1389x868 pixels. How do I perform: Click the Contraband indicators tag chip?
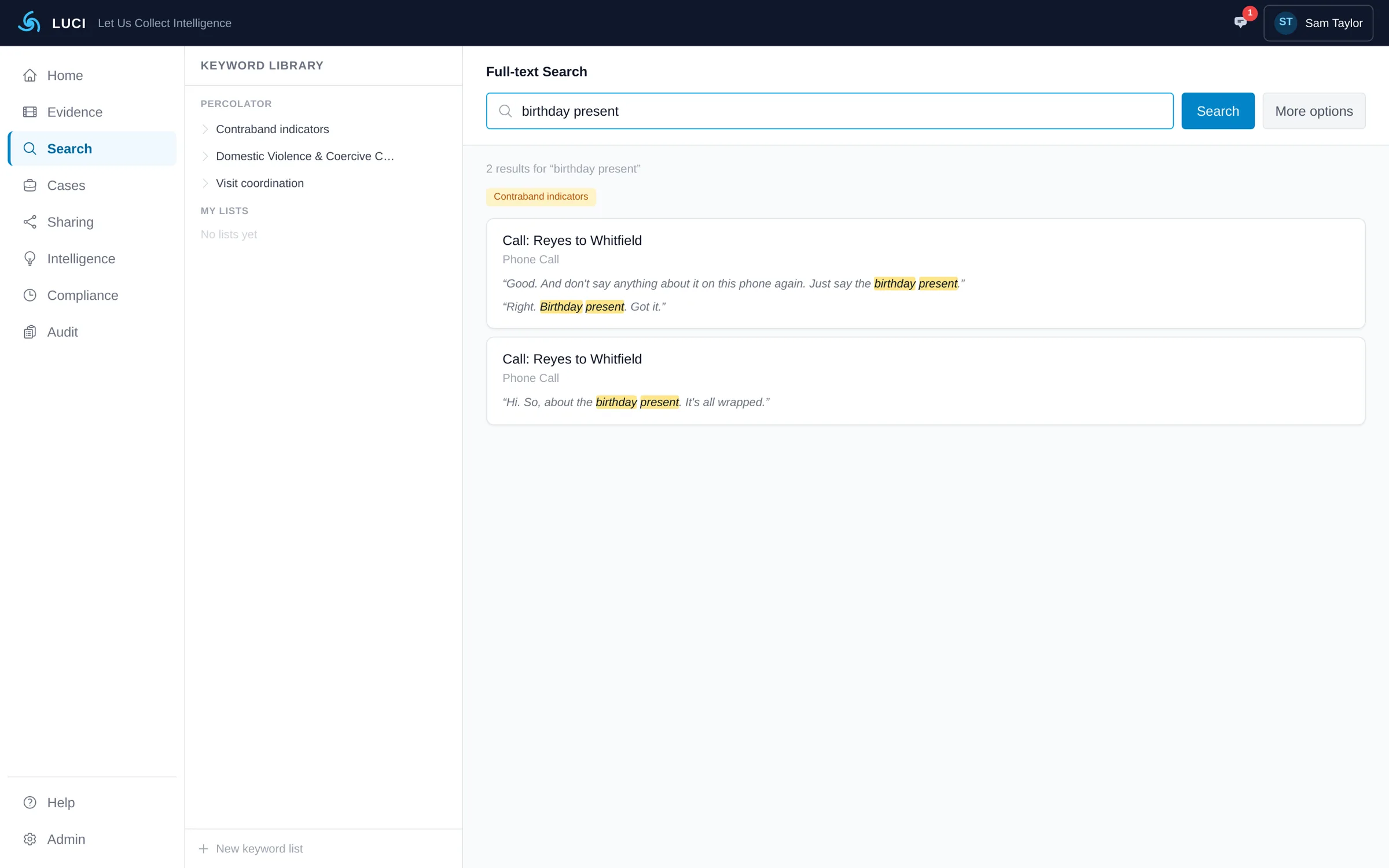coord(541,197)
